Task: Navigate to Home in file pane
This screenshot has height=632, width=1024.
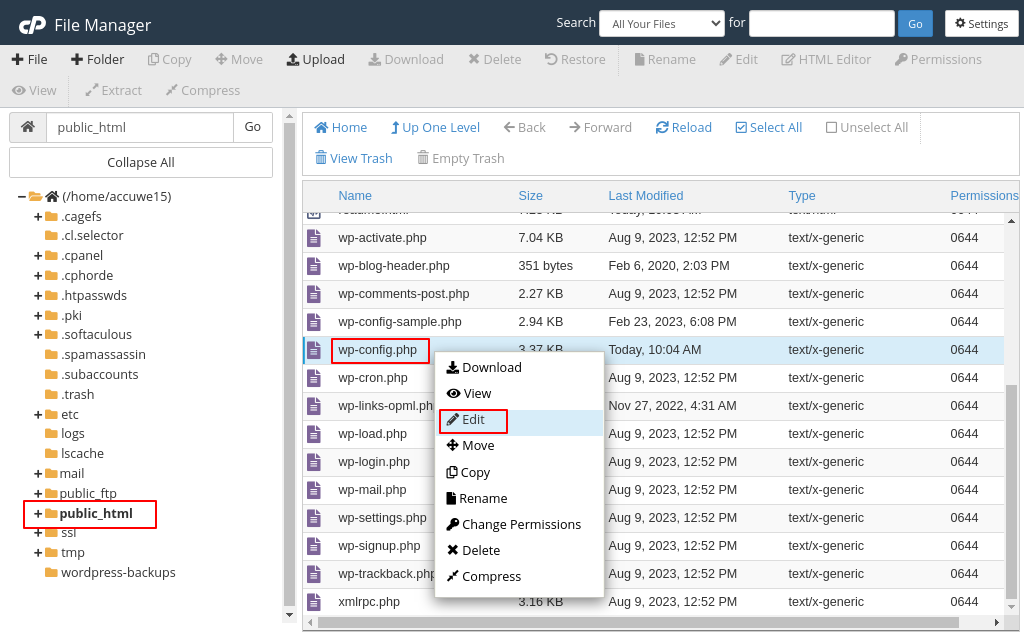Action: point(341,127)
